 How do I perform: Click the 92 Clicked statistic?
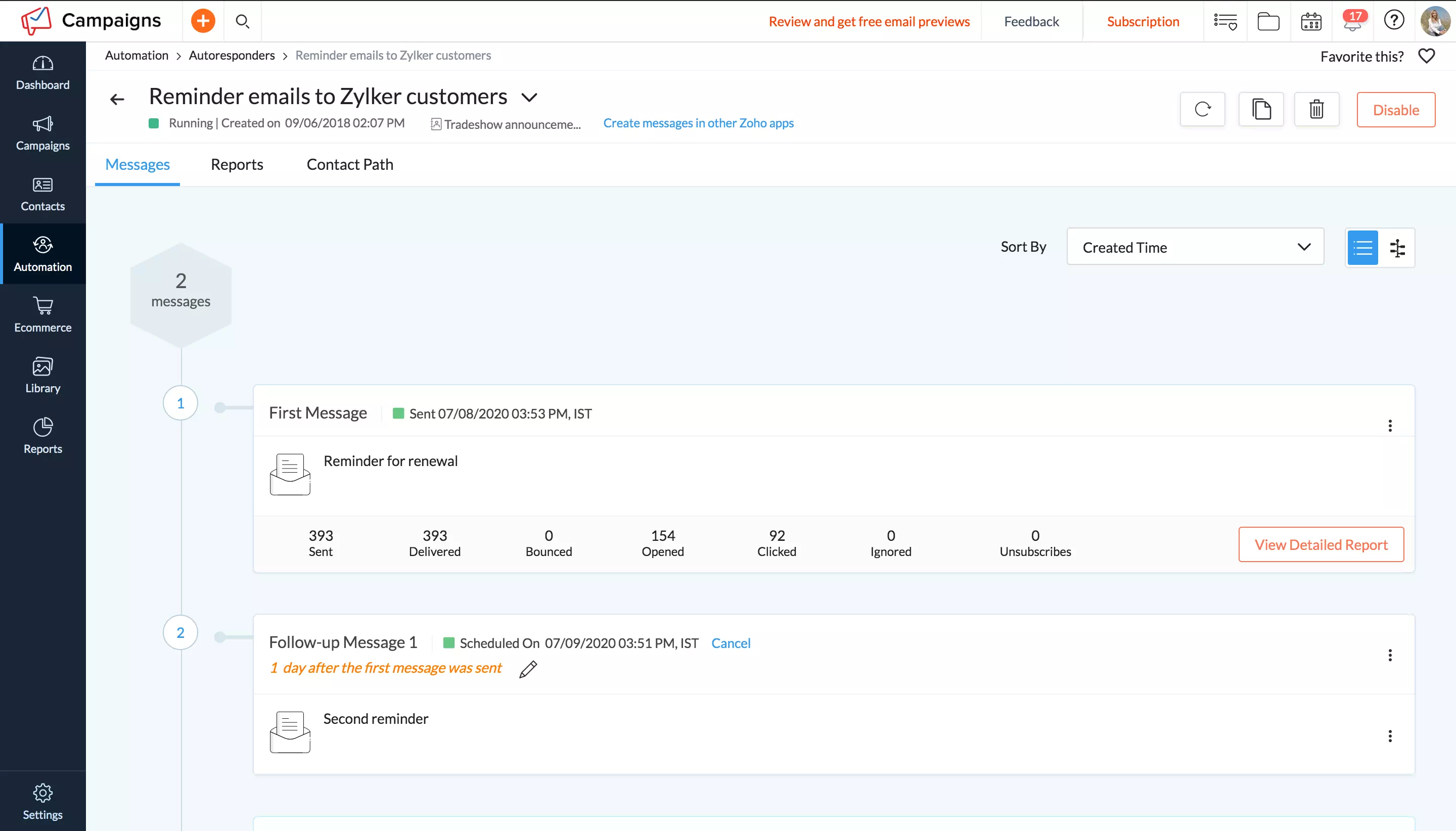click(x=777, y=543)
